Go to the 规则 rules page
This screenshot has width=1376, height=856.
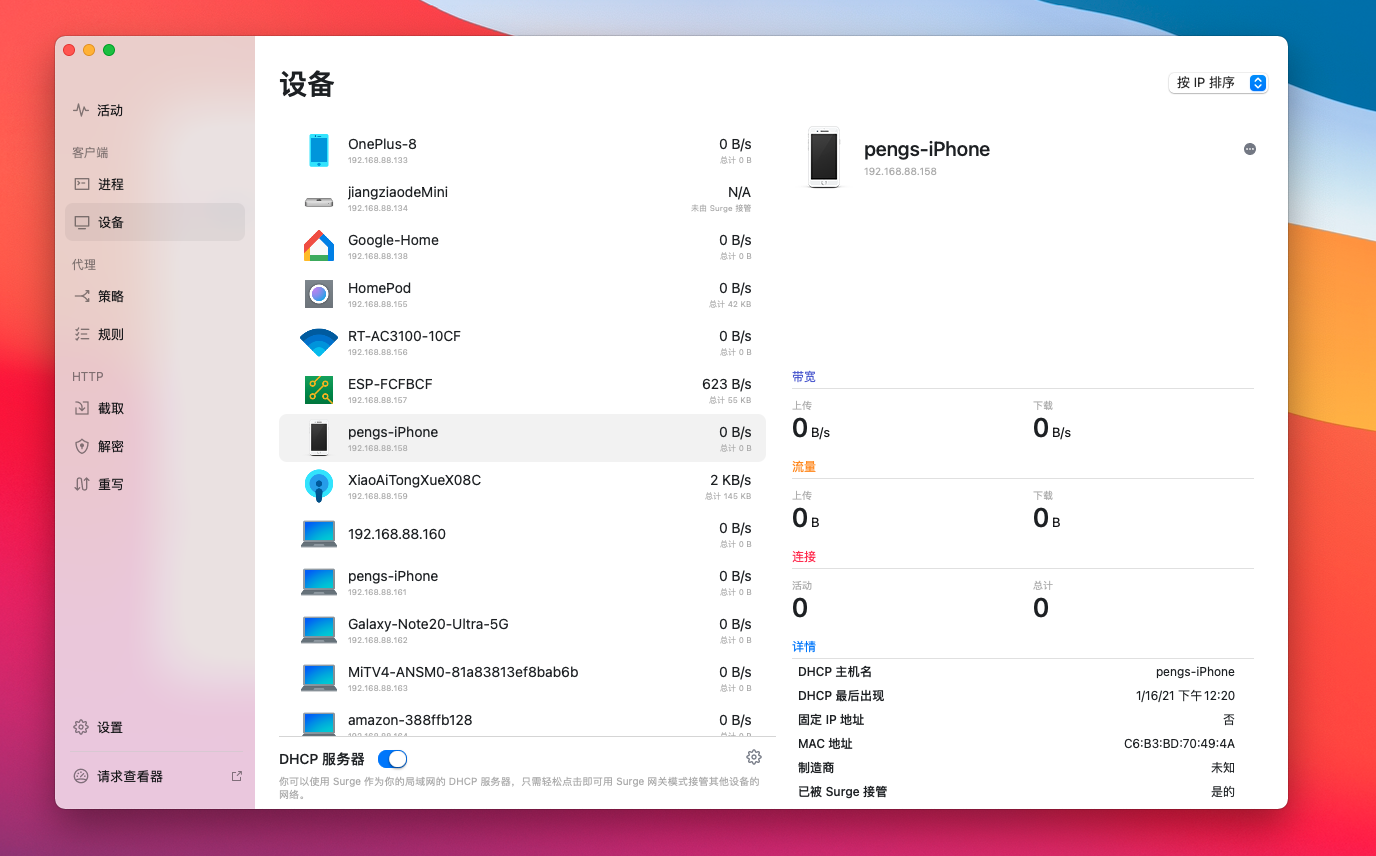pyautogui.click(x=110, y=335)
